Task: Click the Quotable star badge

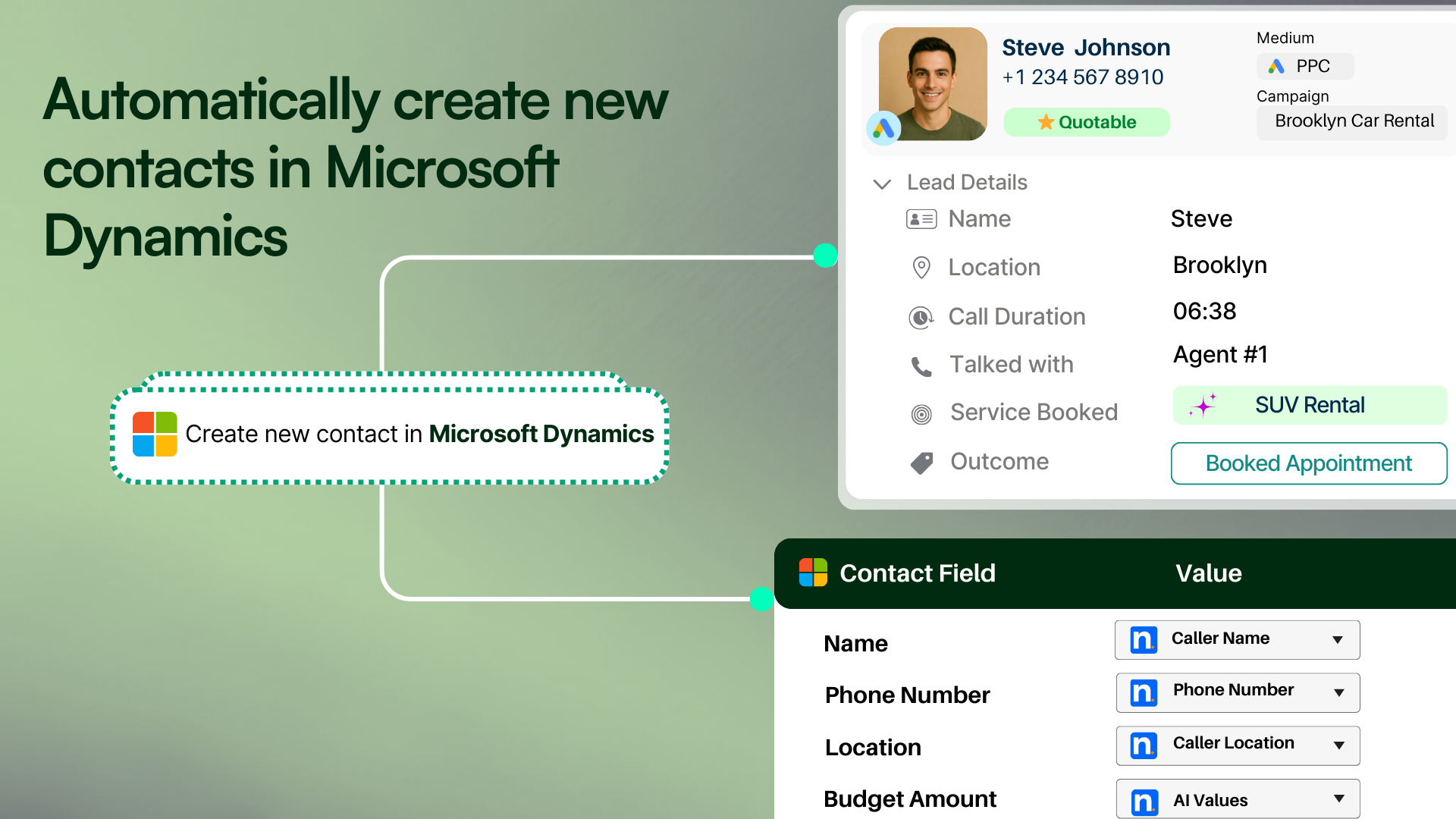Action: [x=1086, y=122]
